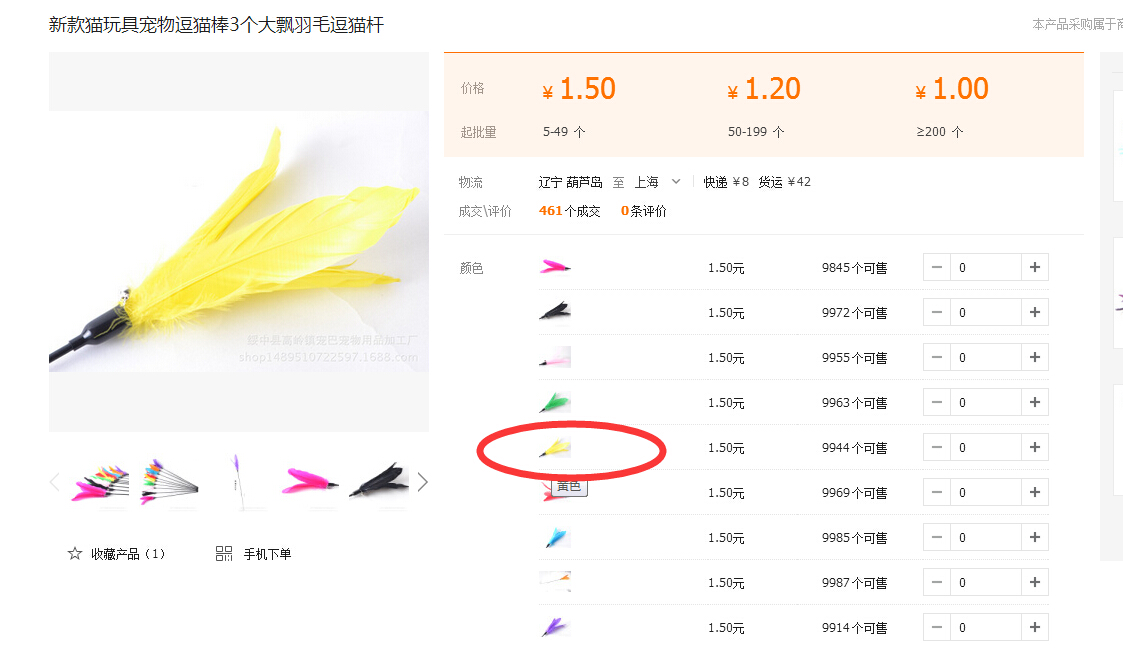Click the favorite star icon beside 收藏产品

point(74,554)
